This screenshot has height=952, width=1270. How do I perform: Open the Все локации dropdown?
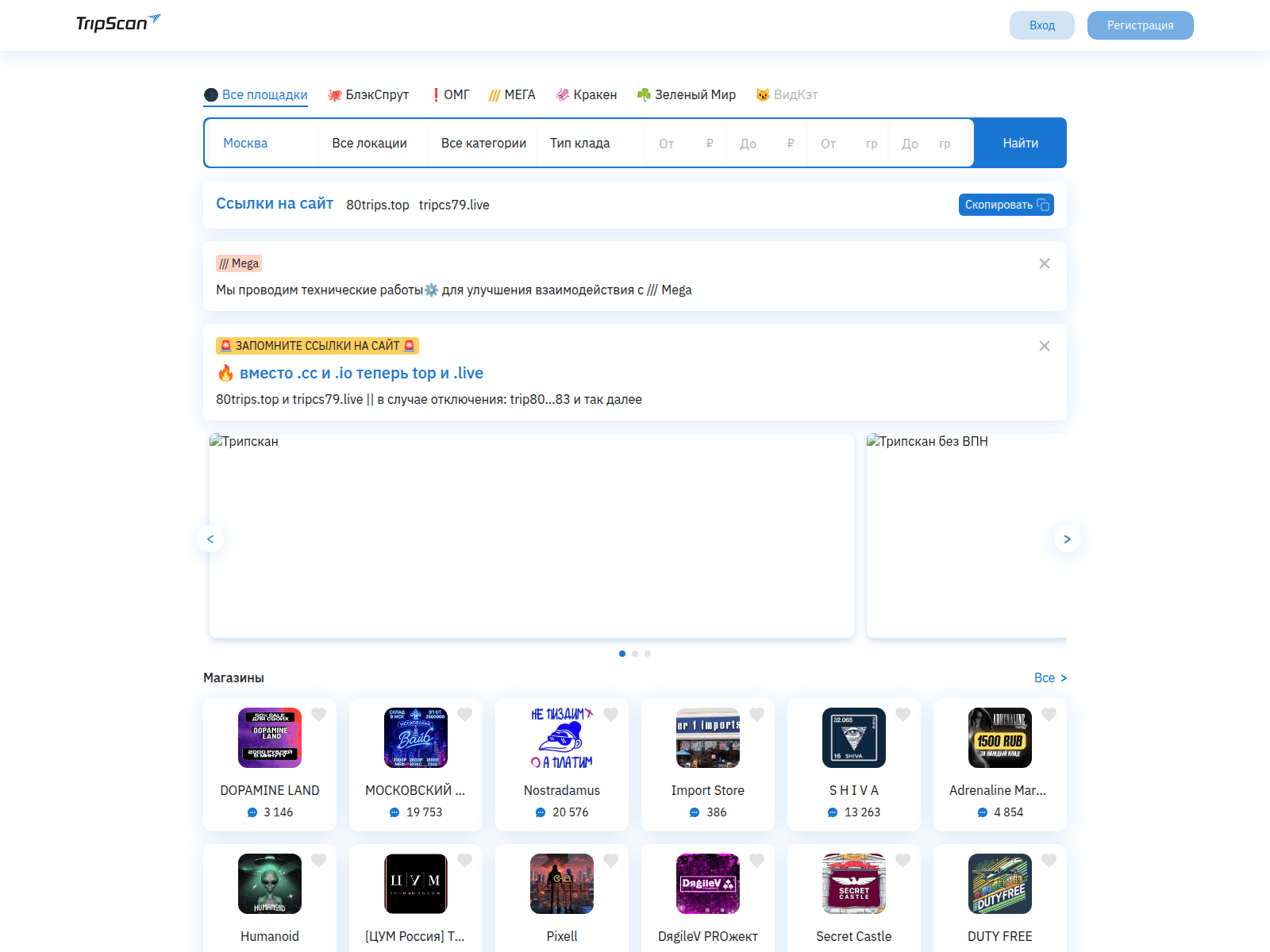[x=373, y=143]
